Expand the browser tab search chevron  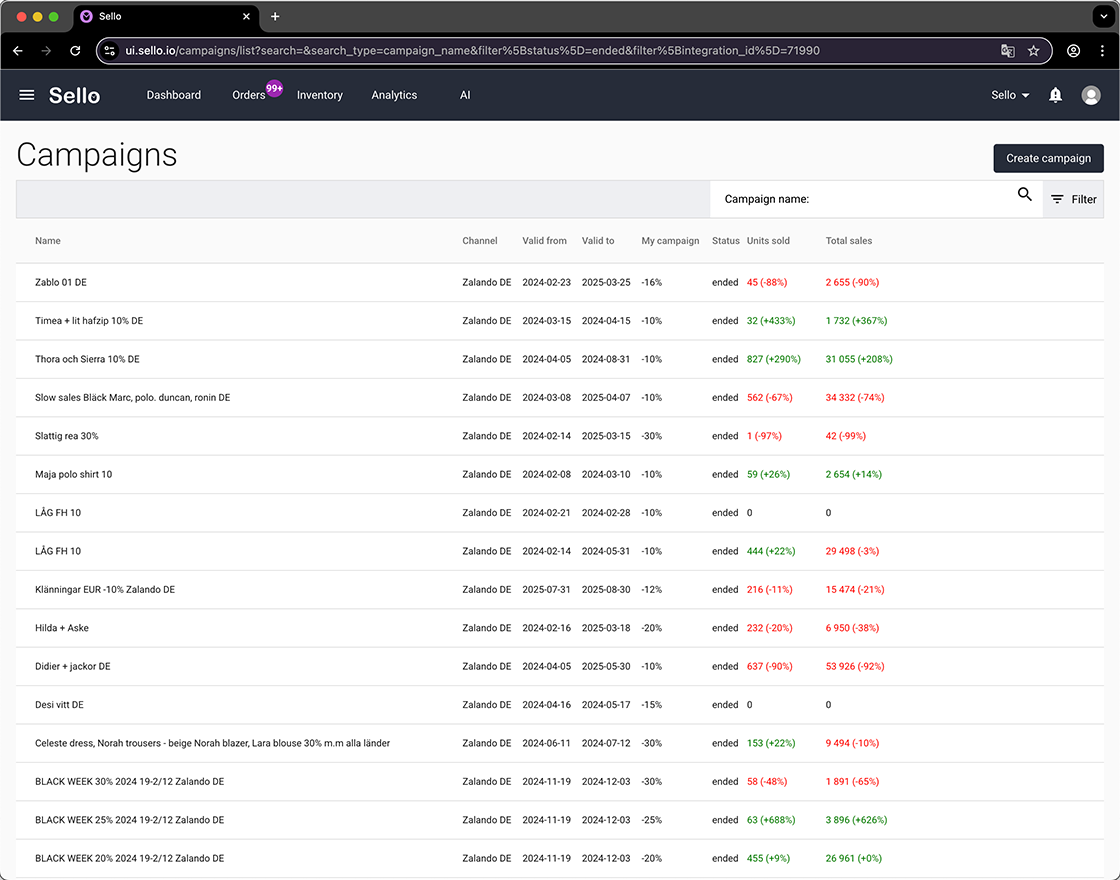pos(1104,16)
